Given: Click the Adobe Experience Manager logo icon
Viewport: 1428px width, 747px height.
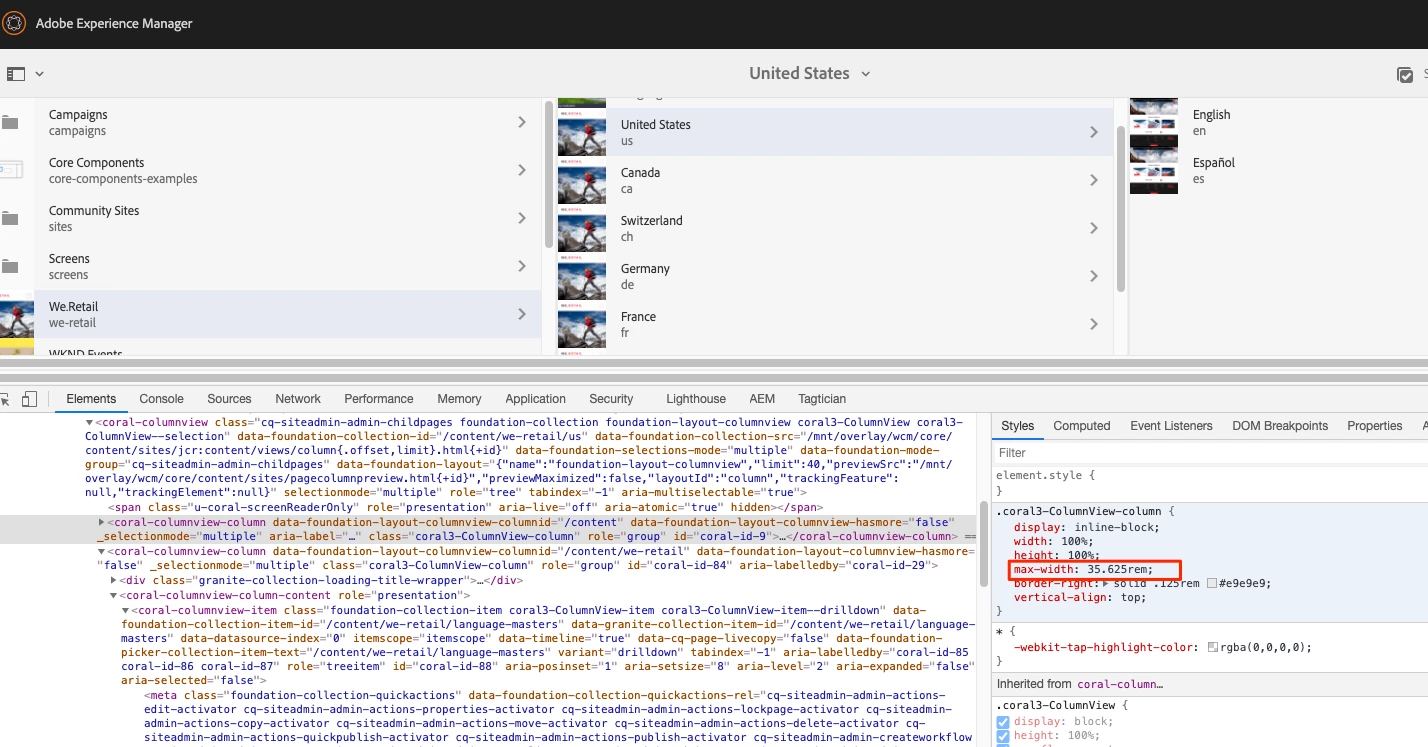Looking at the screenshot, I should click(x=14, y=23).
